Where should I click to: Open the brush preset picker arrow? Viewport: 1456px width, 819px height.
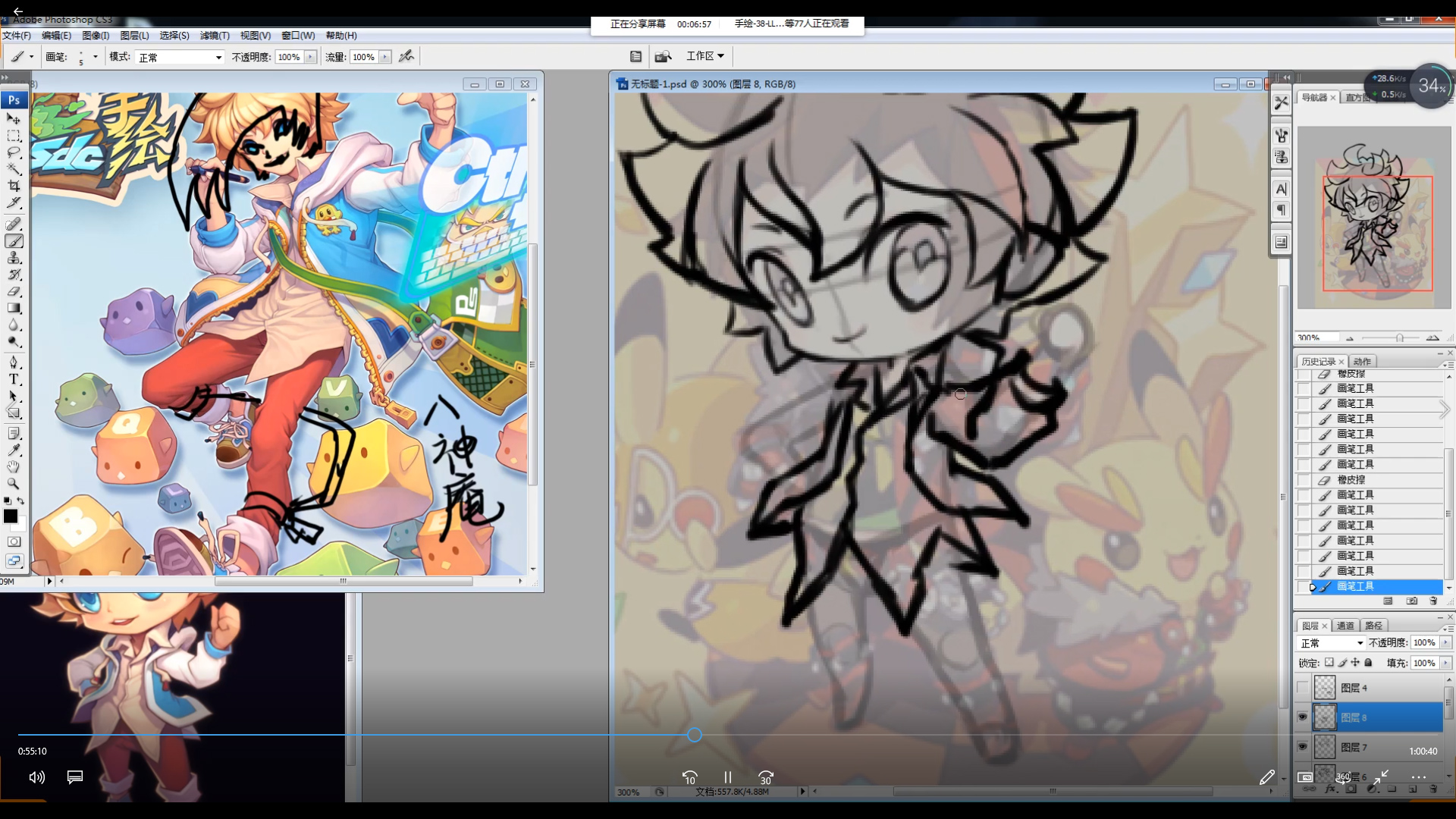pos(95,56)
